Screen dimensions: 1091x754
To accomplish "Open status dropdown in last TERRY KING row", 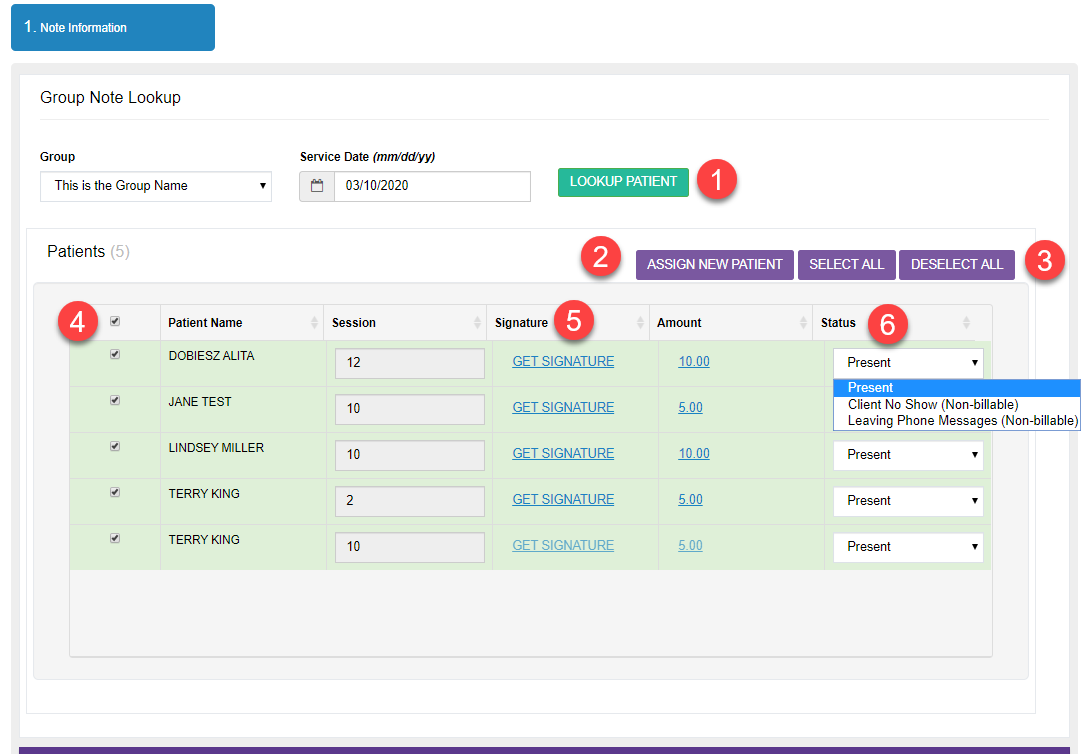I will [x=908, y=547].
